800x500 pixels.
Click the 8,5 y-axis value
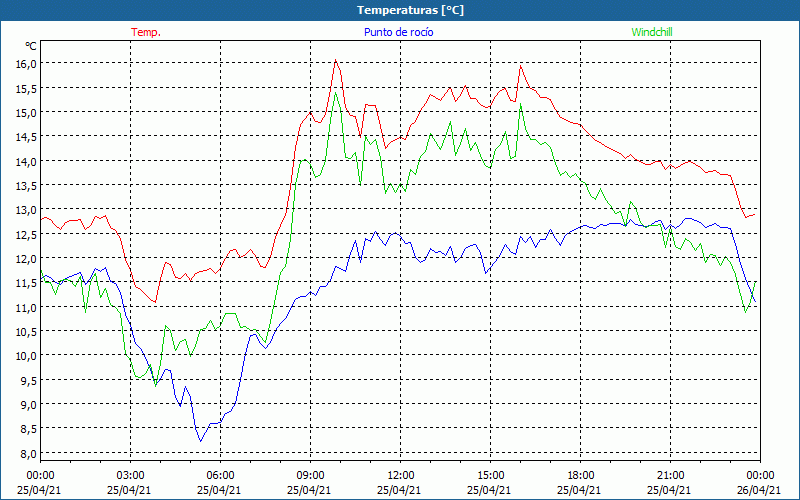point(28,428)
